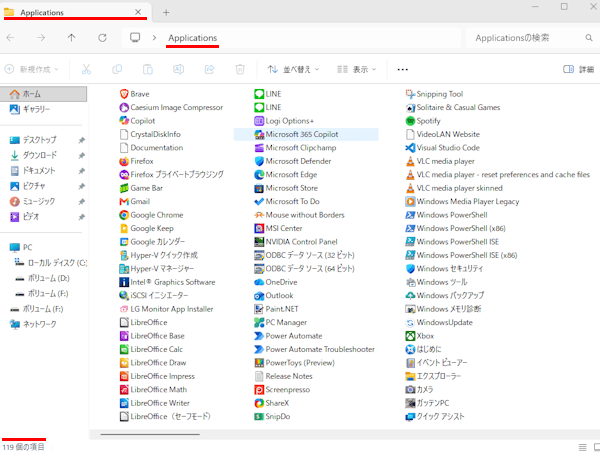Click the Microsoft Defender shield icon
The image size is (600, 455).
click(x=259, y=161)
